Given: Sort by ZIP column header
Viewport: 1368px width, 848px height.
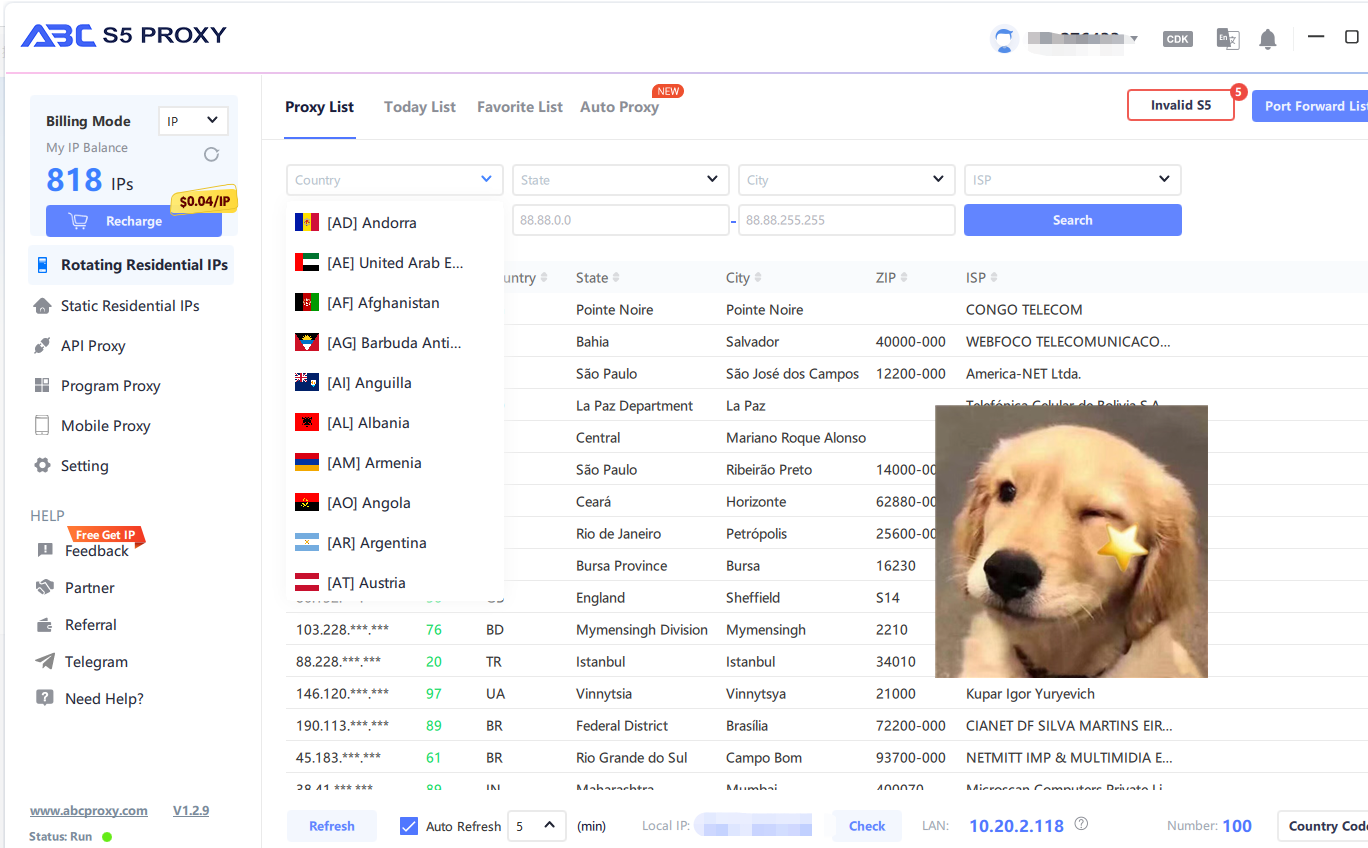Looking at the screenshot, I should pos(891,278).
